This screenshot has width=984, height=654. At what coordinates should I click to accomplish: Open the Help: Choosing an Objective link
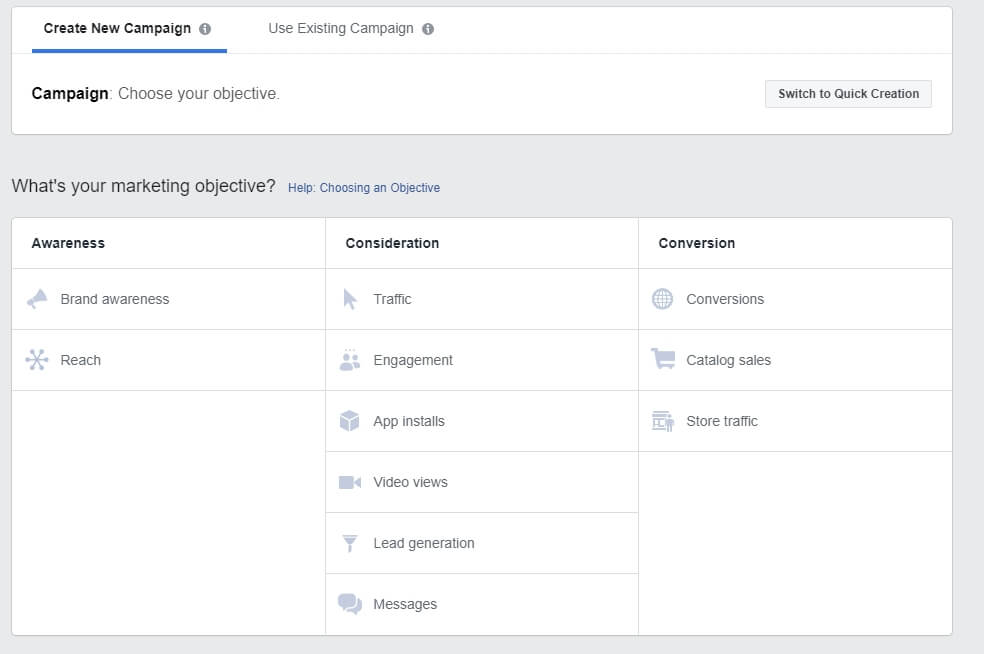364,187
